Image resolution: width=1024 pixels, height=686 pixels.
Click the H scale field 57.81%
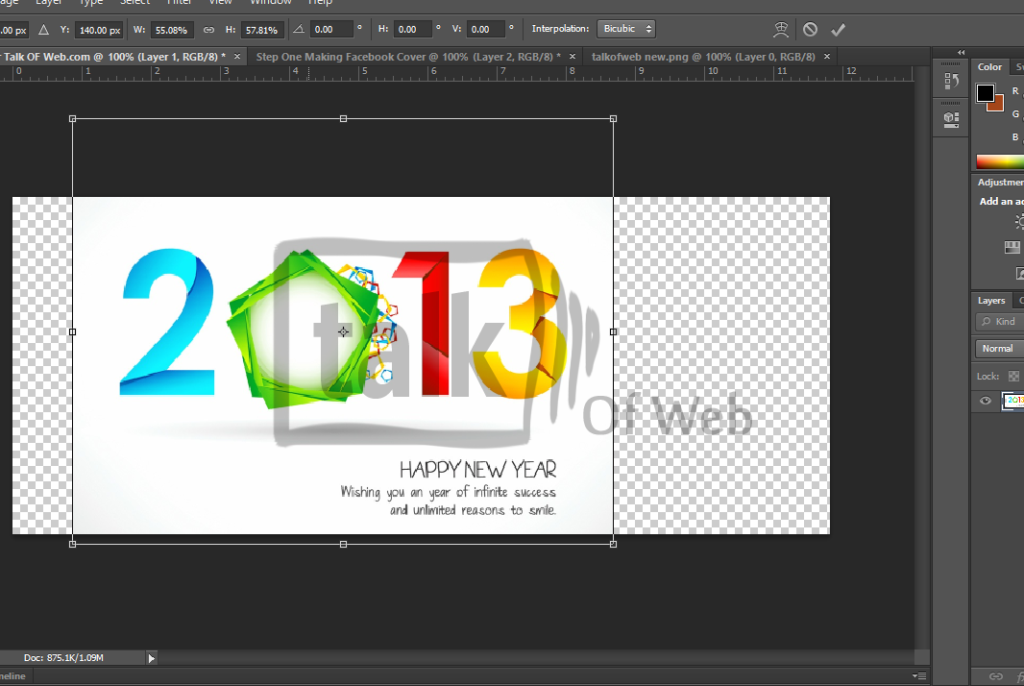(x=262, y=30)
